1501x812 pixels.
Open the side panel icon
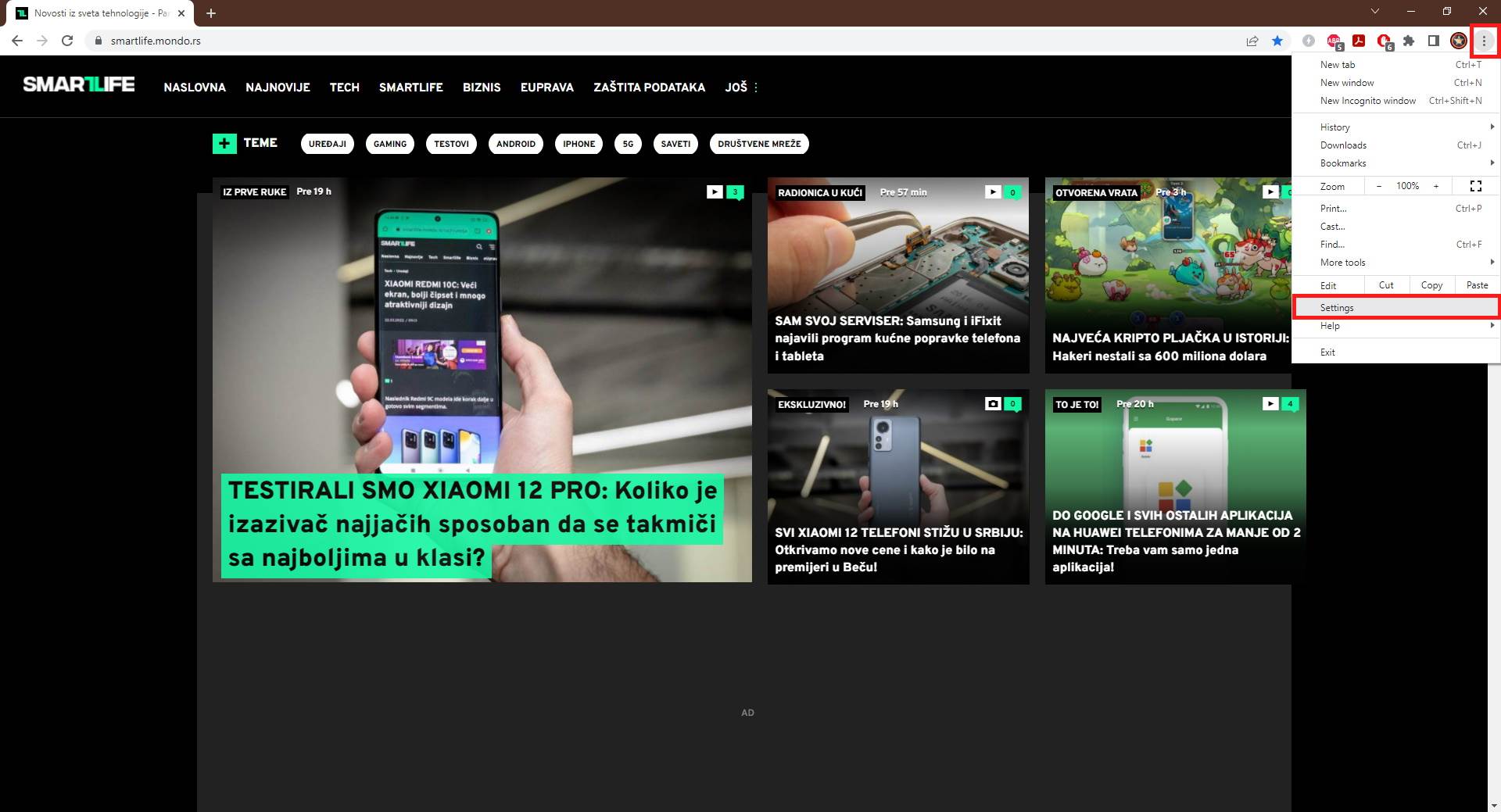point(1433,41)
